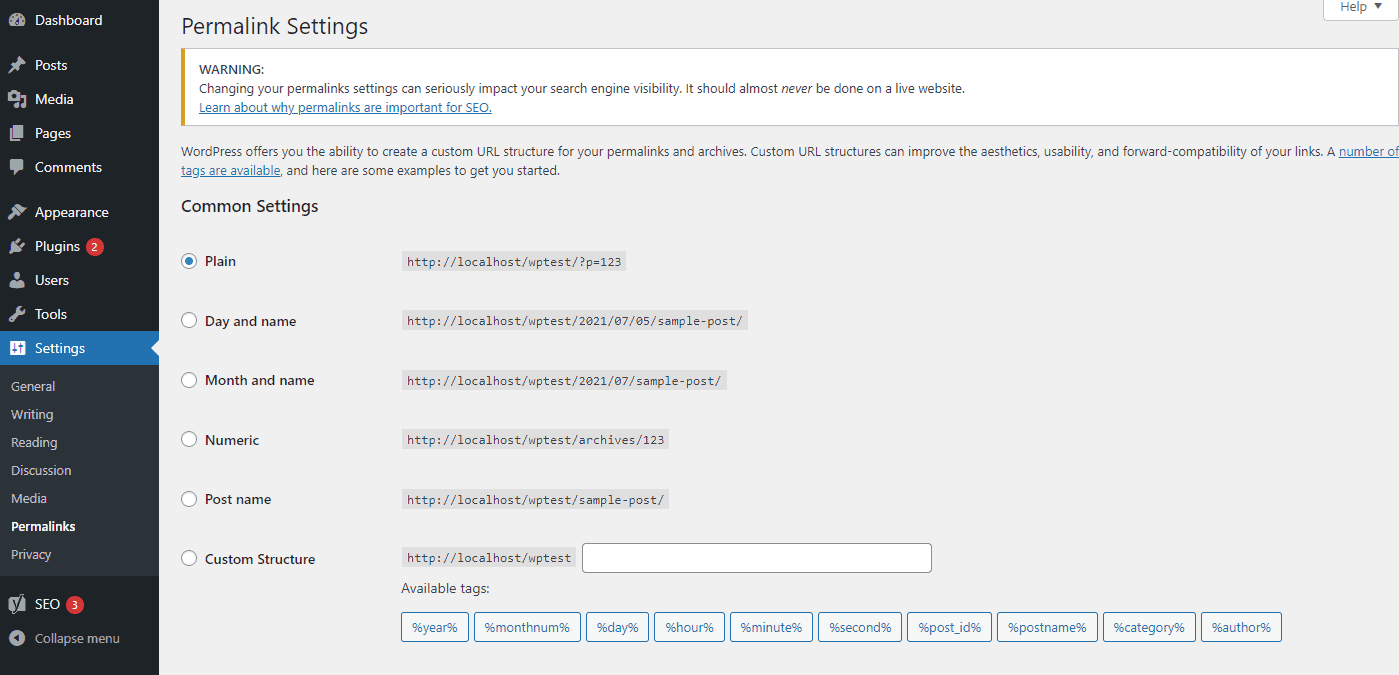Click the Settings sliders icon
Viewport: 1399px width, 675px height.
coord(17,348)
